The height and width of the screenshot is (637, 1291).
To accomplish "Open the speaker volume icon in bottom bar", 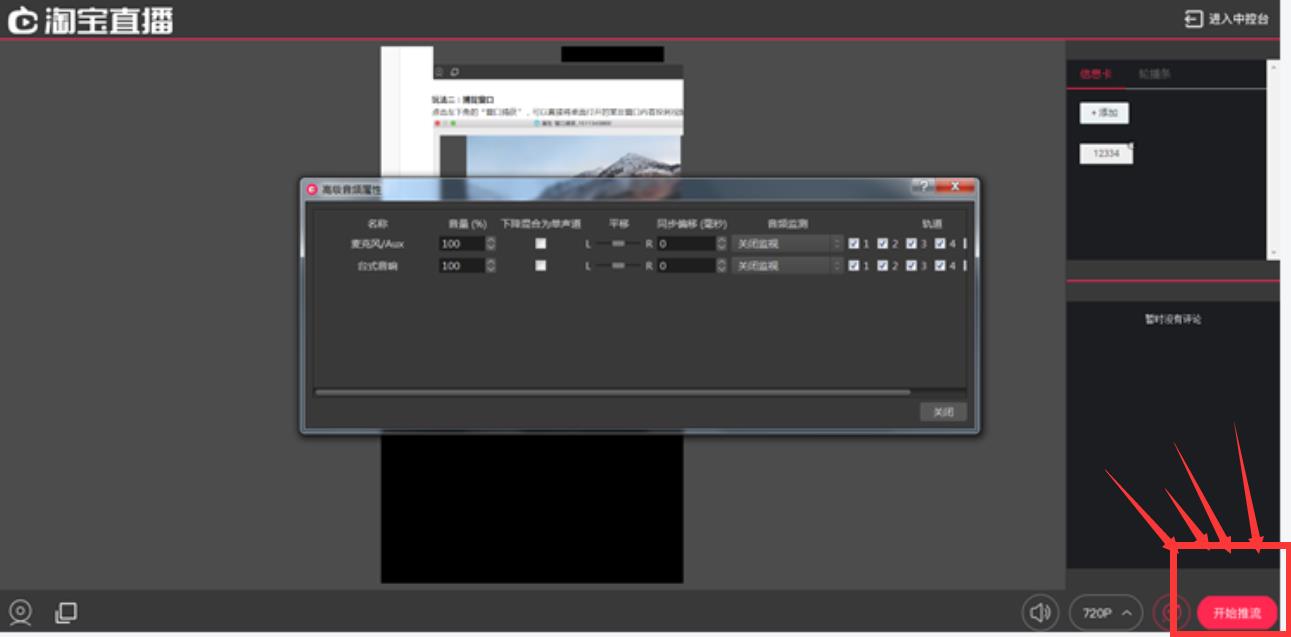I will click(1041, 612).
